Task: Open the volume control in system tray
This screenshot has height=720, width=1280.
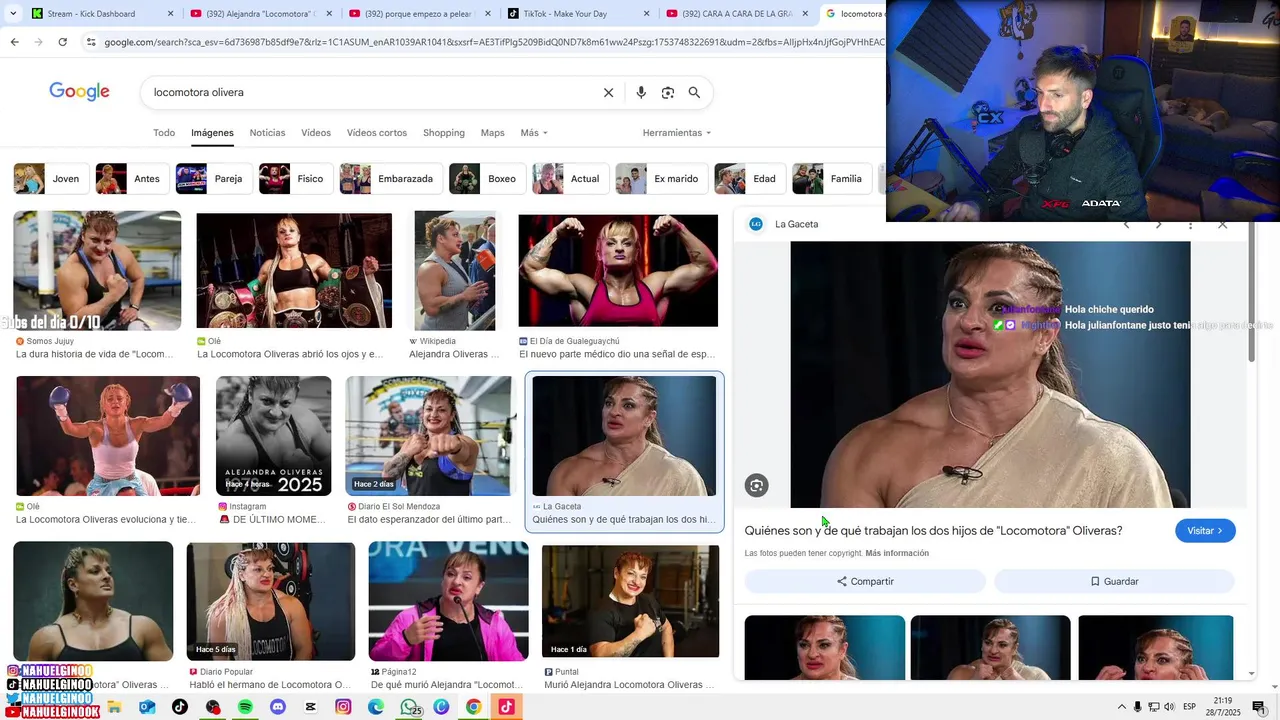Action: pyautogui.click(x=1169, y=707)
